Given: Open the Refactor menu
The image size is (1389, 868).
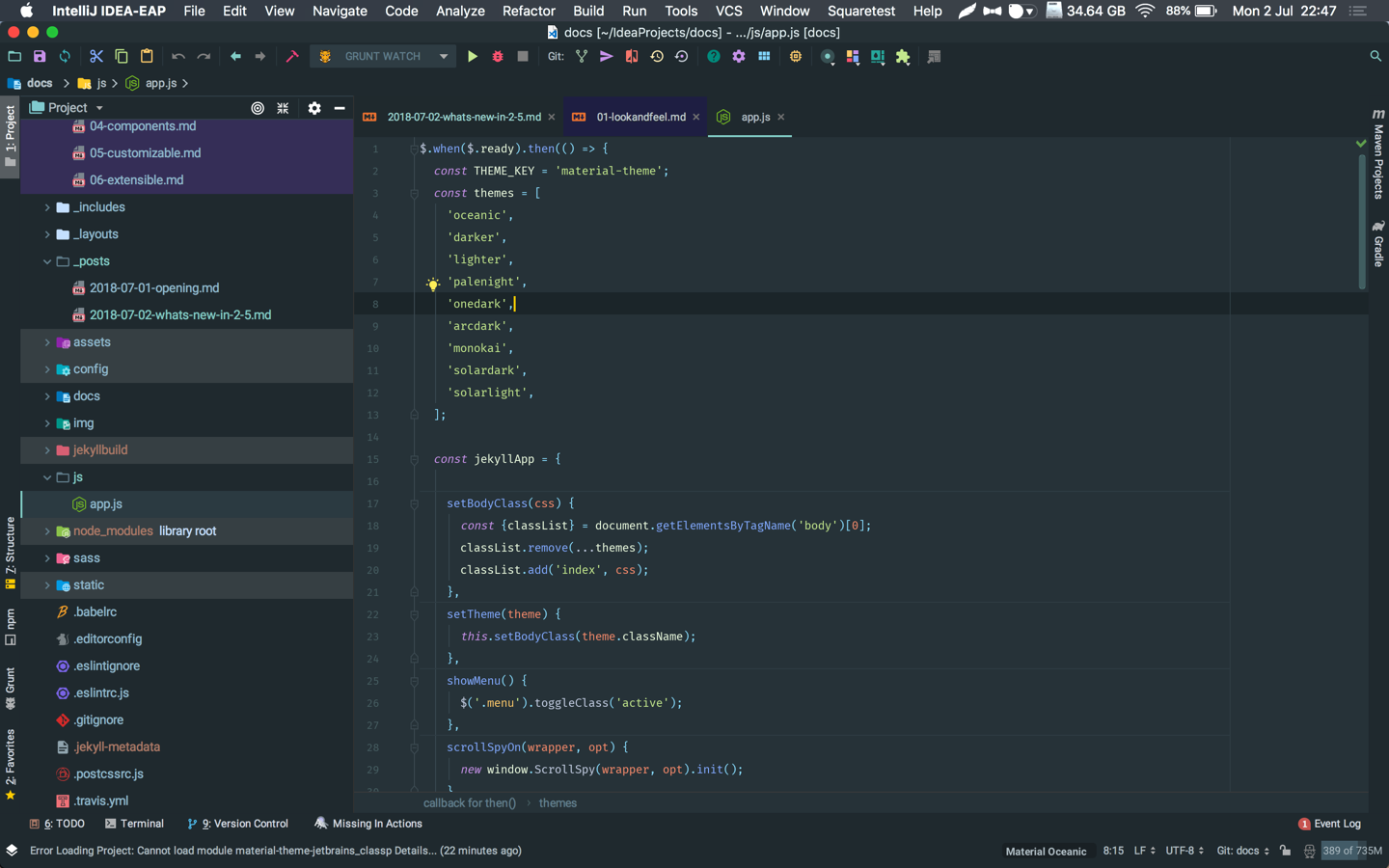Looking at the screenshot, I should click(x=528, y=11).
